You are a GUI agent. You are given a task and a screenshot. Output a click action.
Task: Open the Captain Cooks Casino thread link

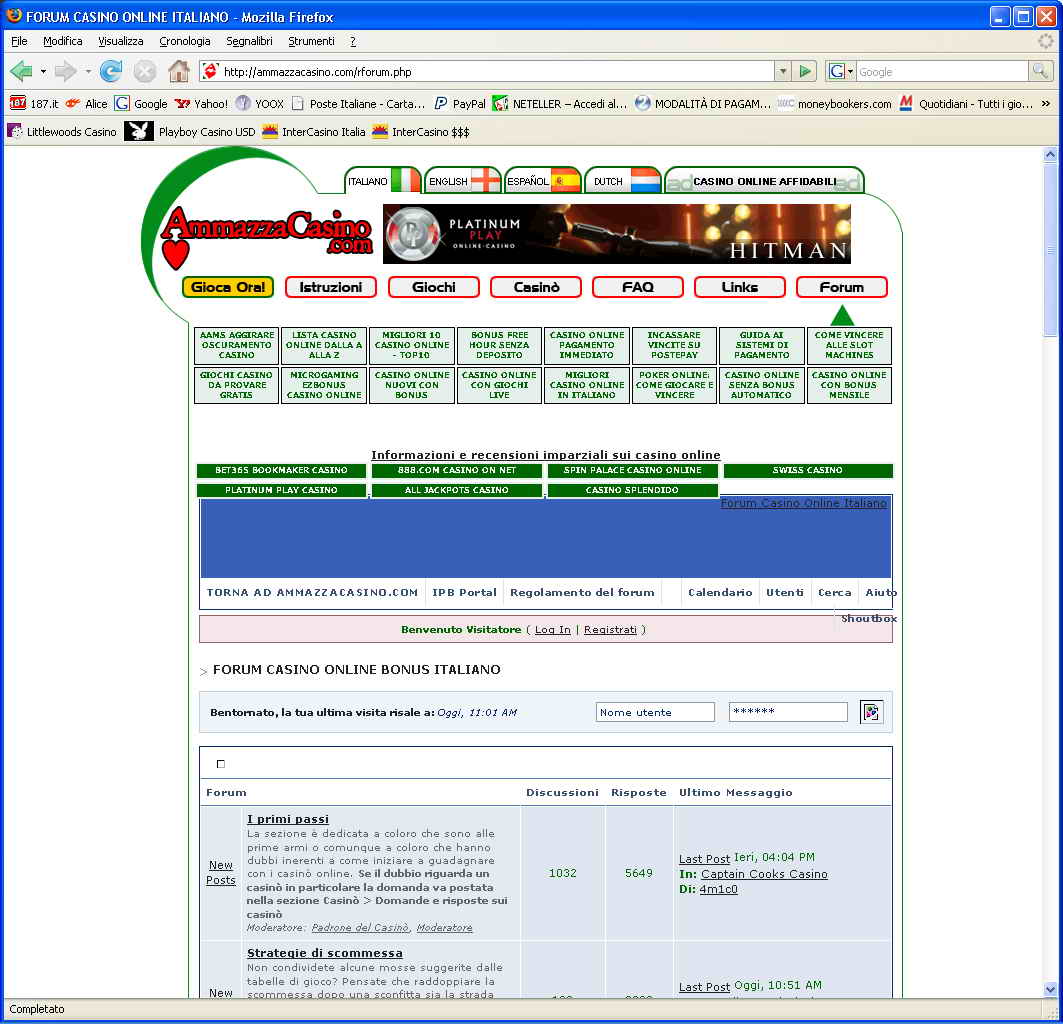[764, 874]
